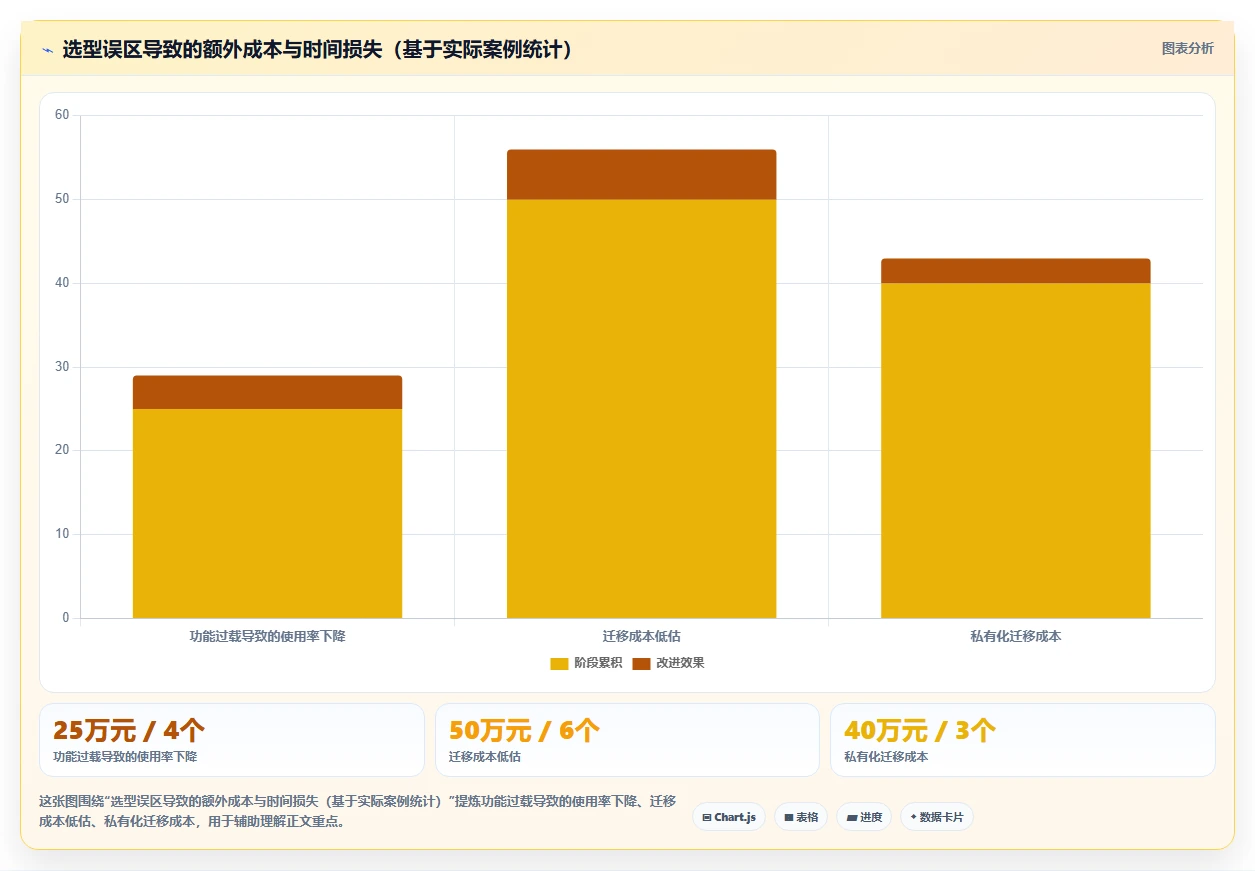Click the 图表分析 label in the header

[1187, 48]
